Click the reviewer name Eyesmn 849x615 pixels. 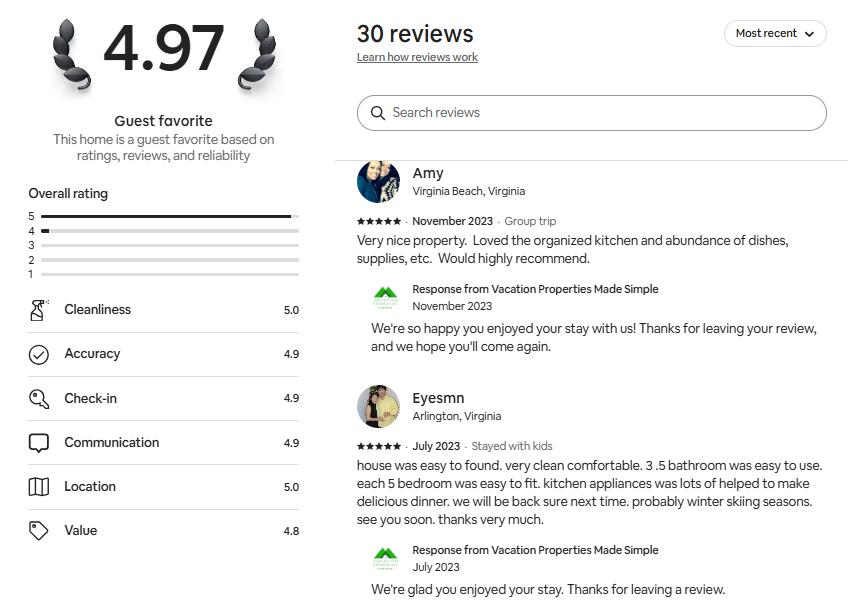tap(438, 398)
